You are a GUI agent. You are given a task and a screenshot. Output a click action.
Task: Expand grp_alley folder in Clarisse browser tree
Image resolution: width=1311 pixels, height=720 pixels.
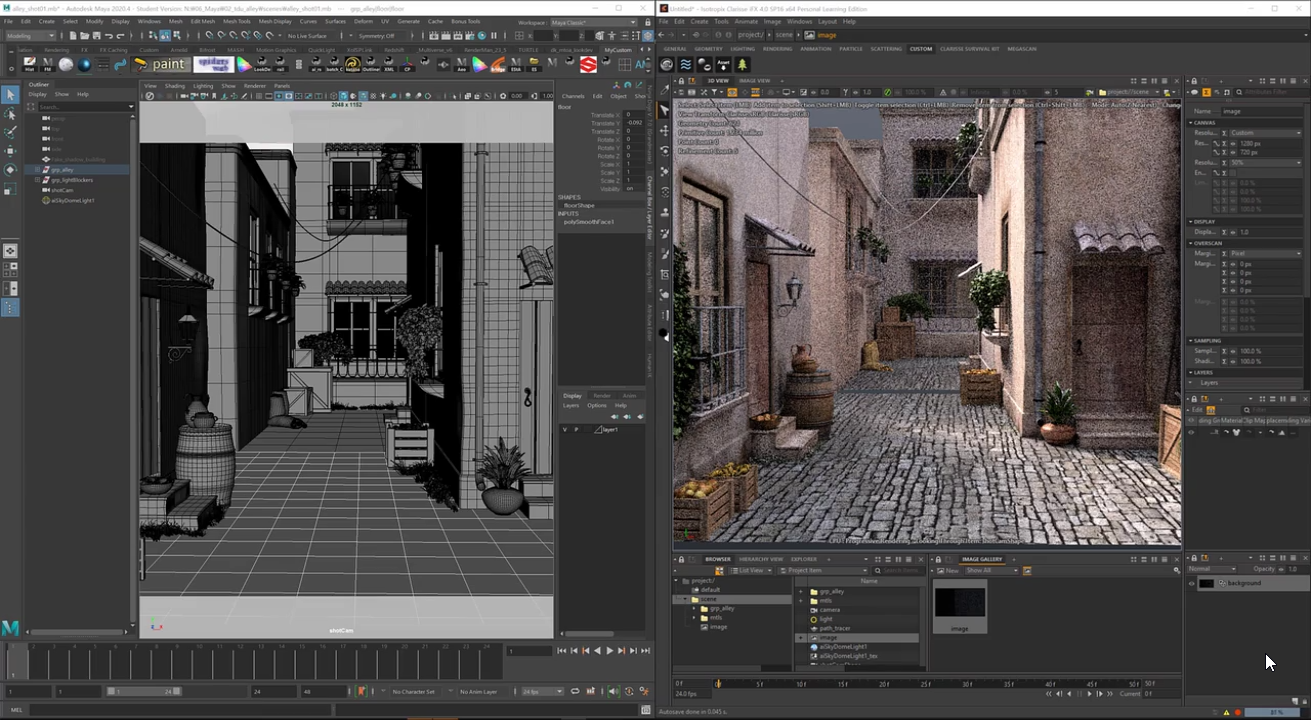(x=694, y=608)
